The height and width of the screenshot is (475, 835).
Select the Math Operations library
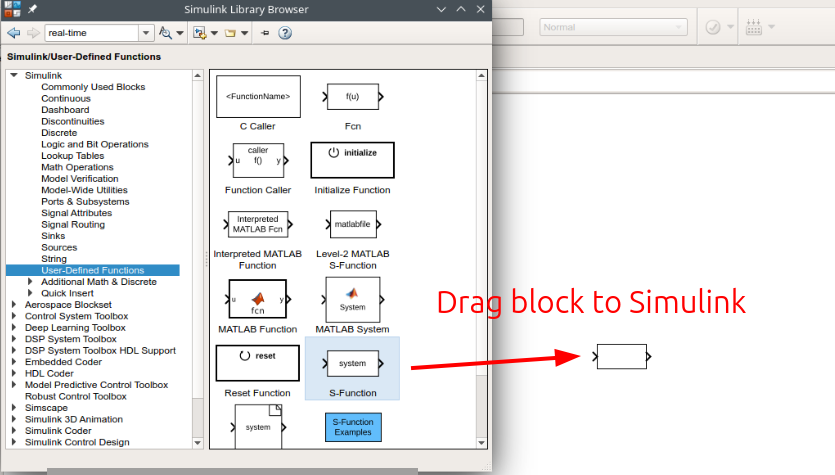77,167
